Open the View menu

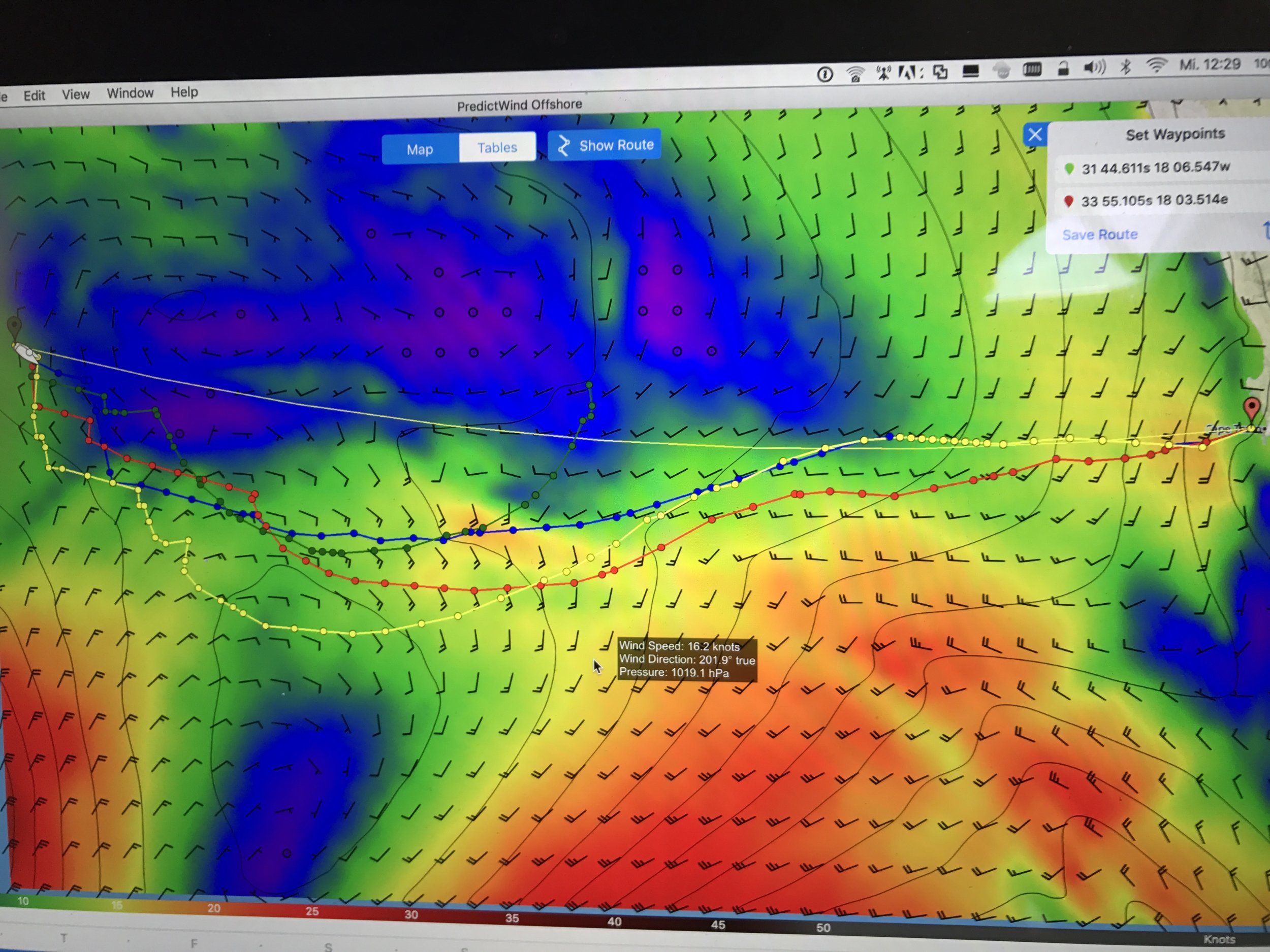[x=76, y=94]
